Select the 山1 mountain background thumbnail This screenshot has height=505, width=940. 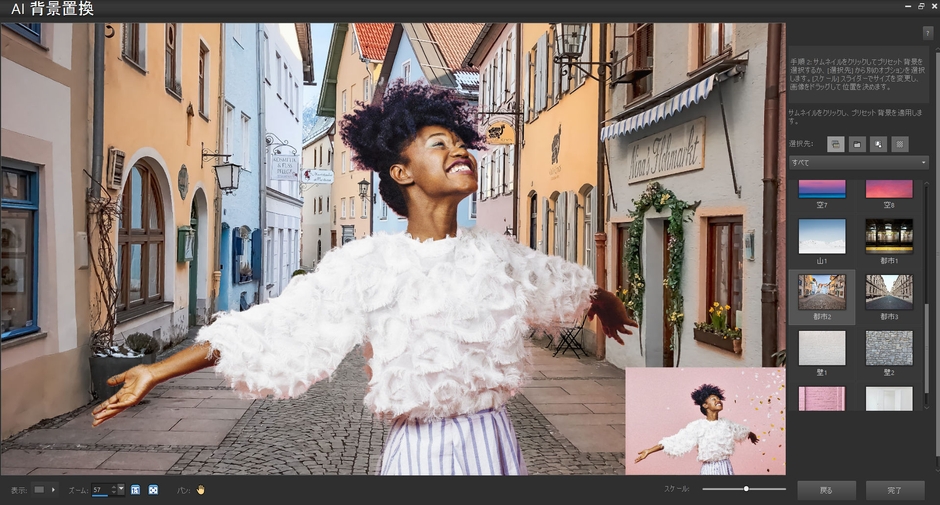pos(821,236)
